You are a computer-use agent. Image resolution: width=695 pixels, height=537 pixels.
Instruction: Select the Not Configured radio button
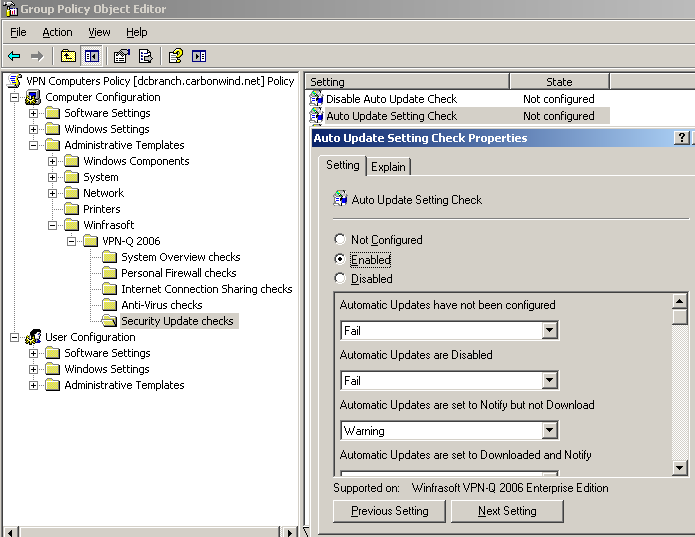click(x=340, y=239)
